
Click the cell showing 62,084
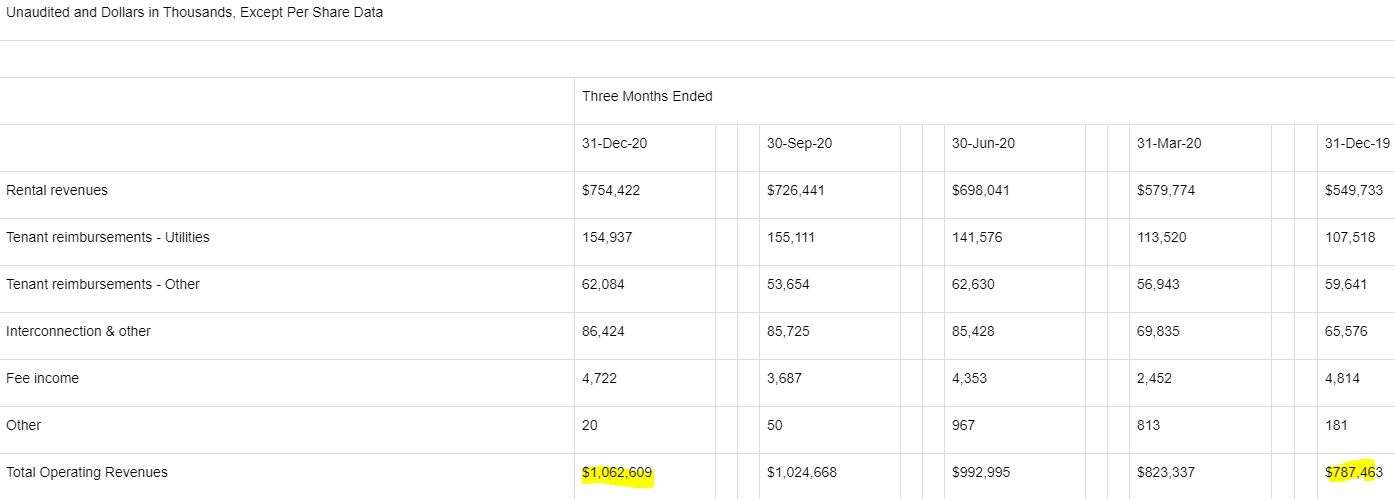click(603, 284)
